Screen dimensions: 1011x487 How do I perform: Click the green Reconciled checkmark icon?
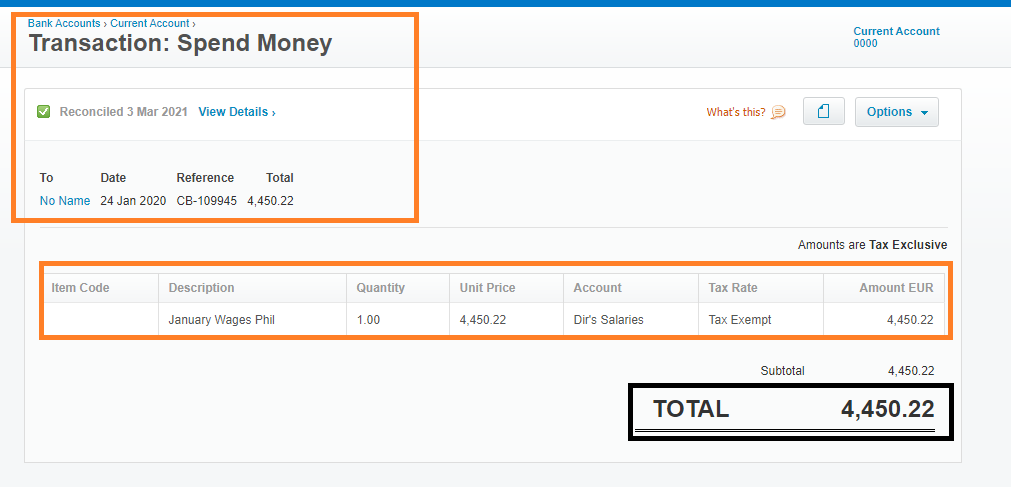pyautogui.click(x=44, y=112)
